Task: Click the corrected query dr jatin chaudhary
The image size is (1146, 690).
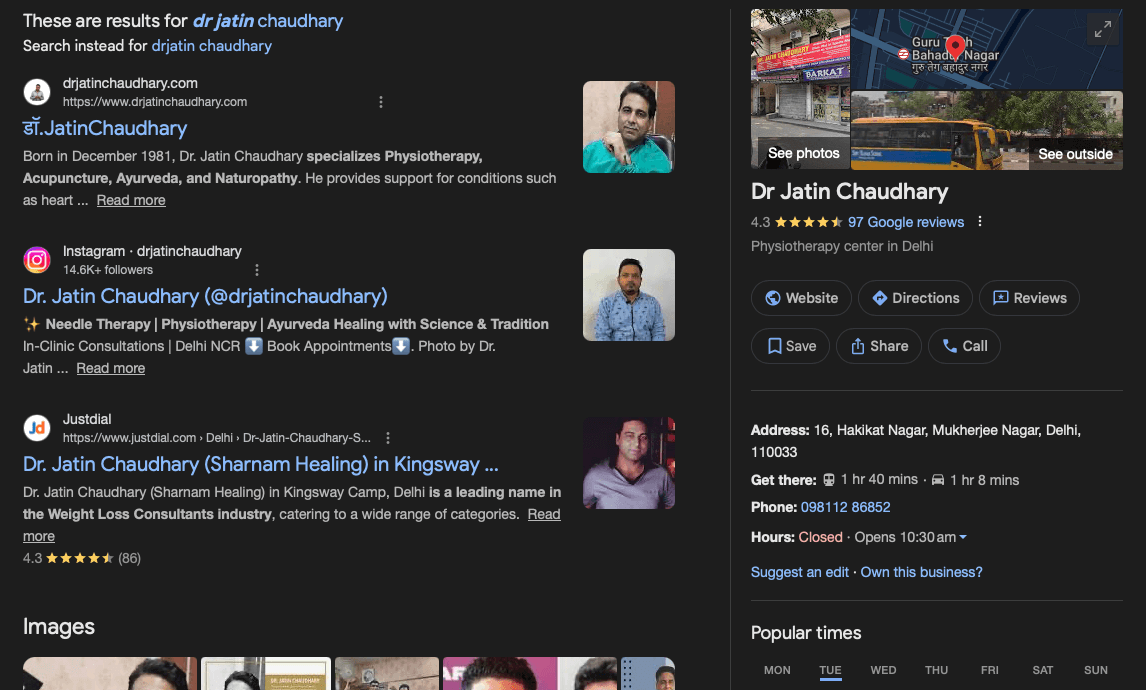Action: click(x=267, y=21)
